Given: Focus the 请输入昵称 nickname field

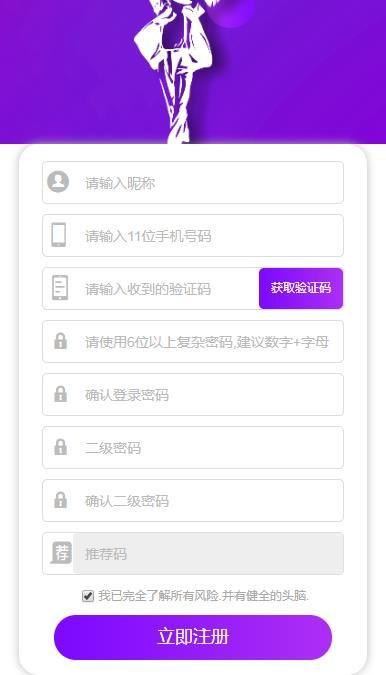Looking at the screenshot, I should pyautogui.click(x=193, y=183).
